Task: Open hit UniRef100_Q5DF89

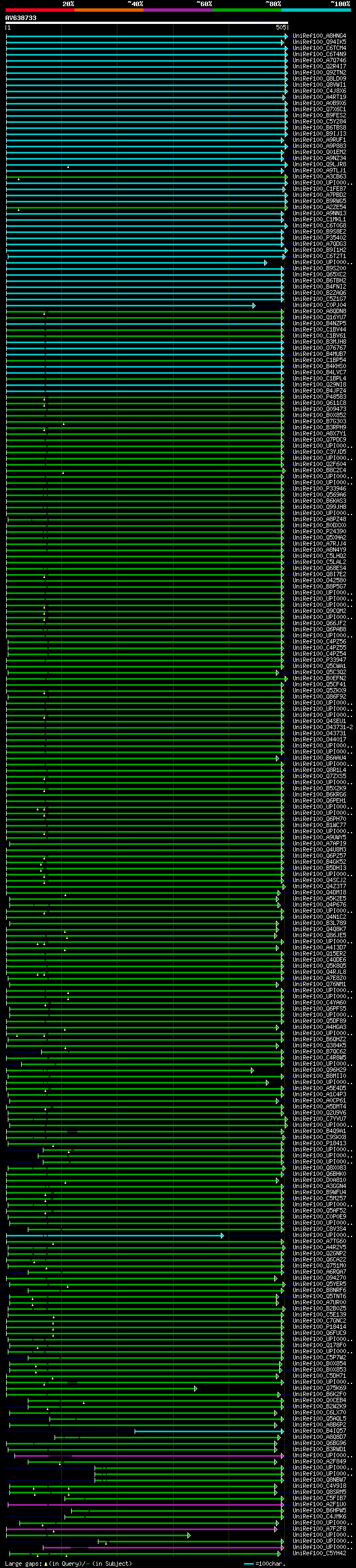Action: (319, 1021)
